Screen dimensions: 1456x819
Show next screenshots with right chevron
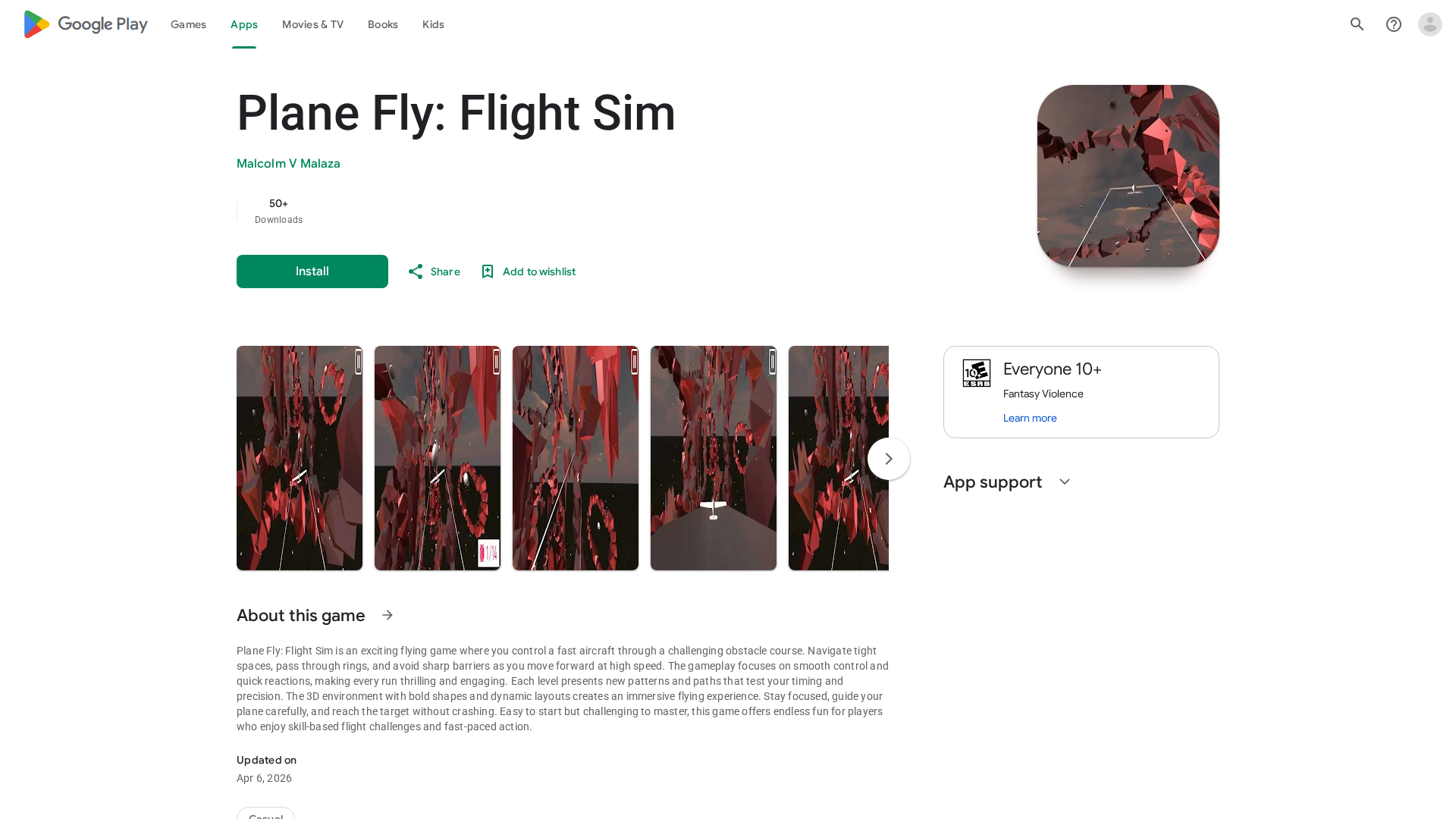coord(889,459)
